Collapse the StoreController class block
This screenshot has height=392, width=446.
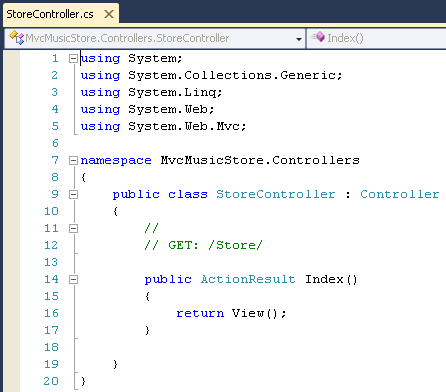(x=73, y=194)
